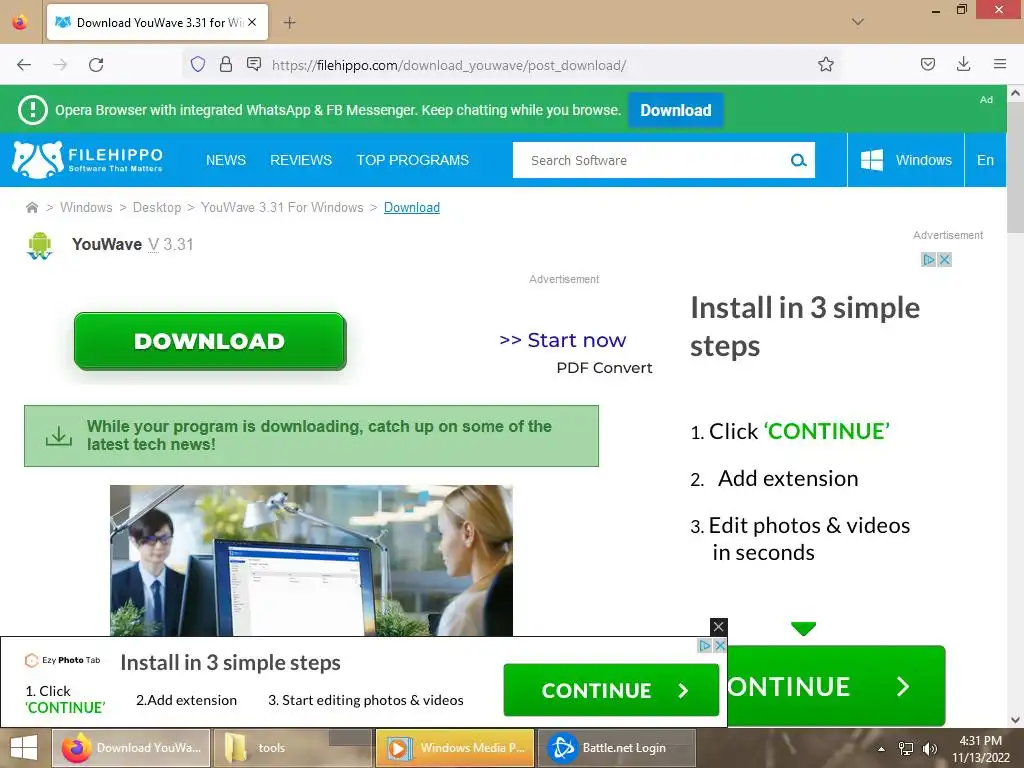Click the padlock site security icon

pyautogui.click(x=226, y=64)
